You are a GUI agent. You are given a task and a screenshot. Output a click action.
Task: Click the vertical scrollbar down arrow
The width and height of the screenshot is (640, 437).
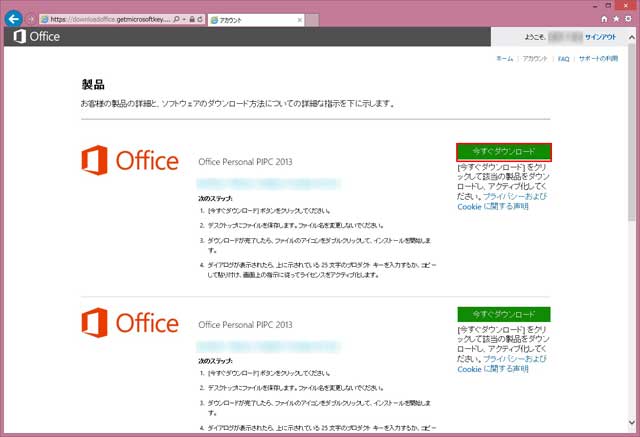pos(632,431)
